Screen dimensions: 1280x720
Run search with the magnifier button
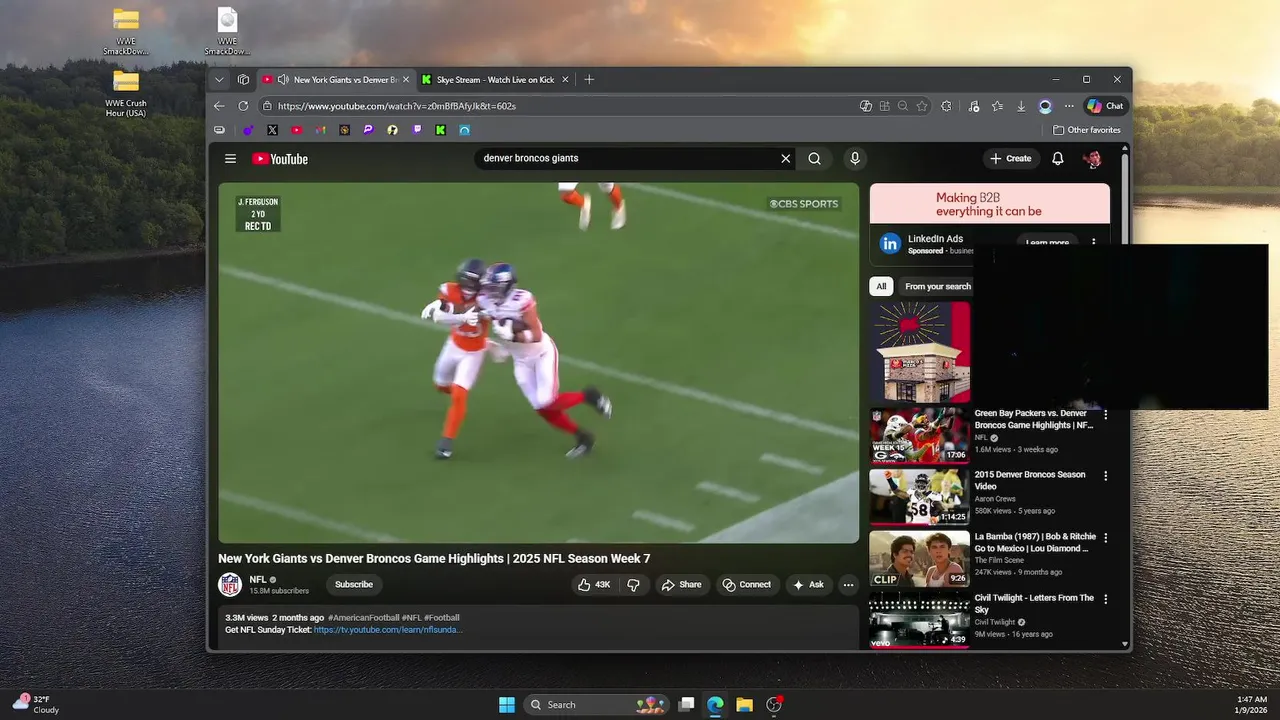point(815,158)
